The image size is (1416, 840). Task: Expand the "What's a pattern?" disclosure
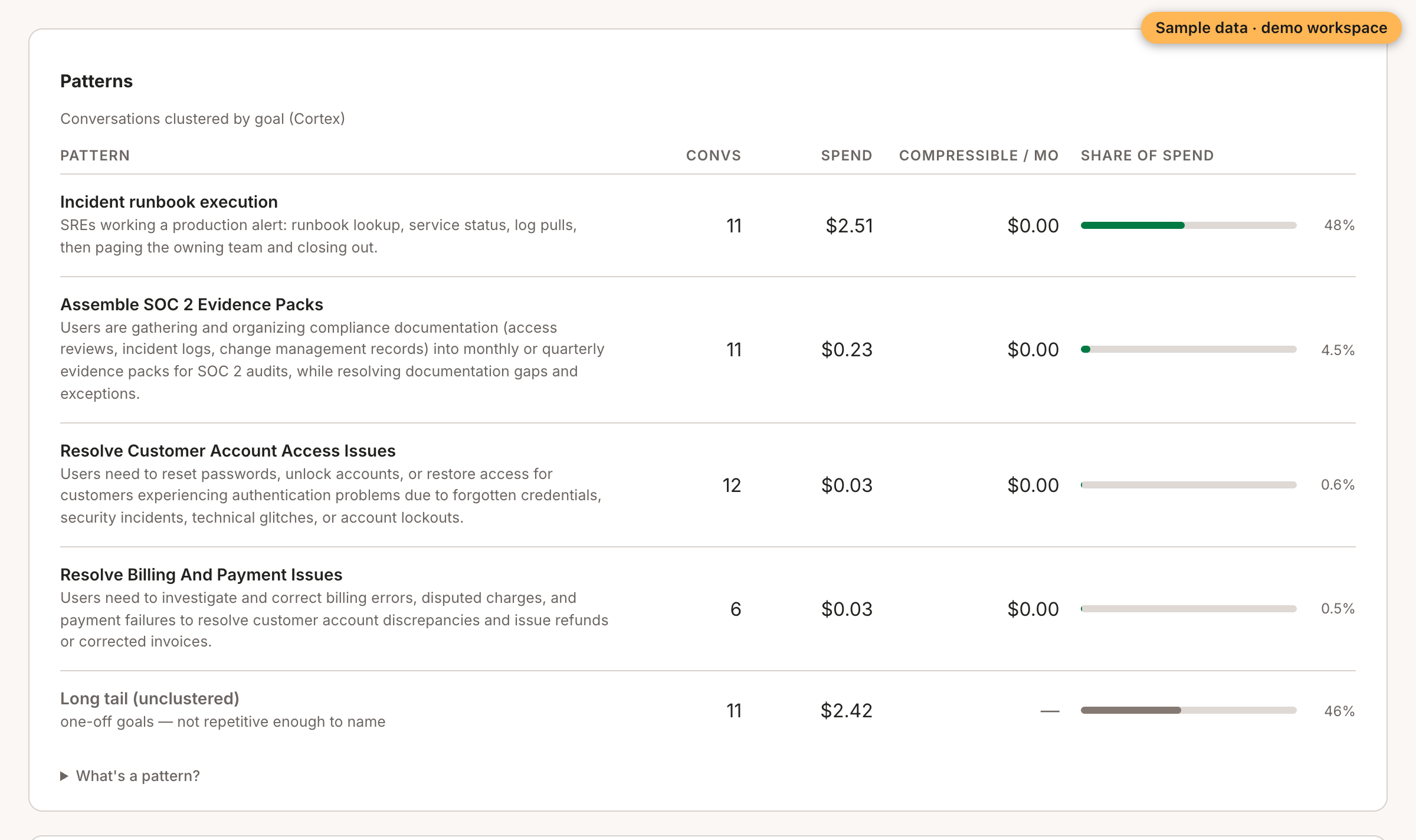[130, 776]
